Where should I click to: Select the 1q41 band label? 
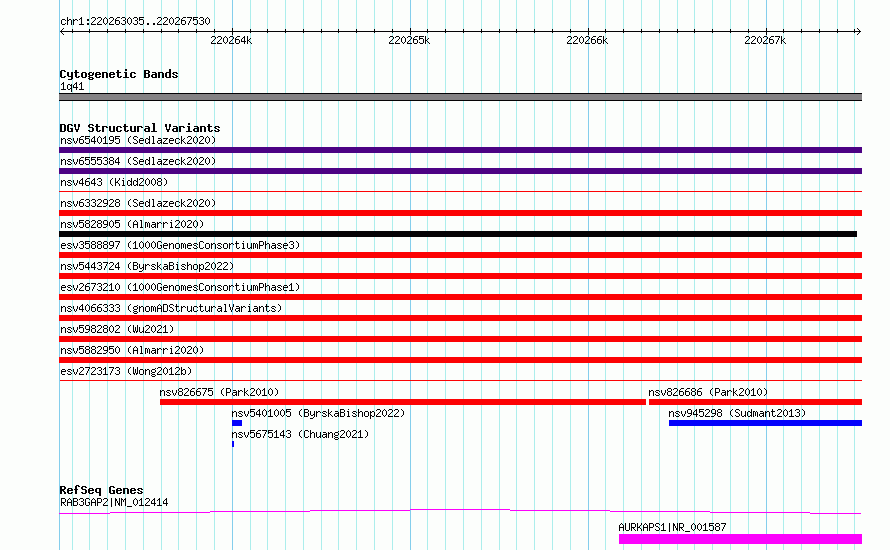(72, 86)
